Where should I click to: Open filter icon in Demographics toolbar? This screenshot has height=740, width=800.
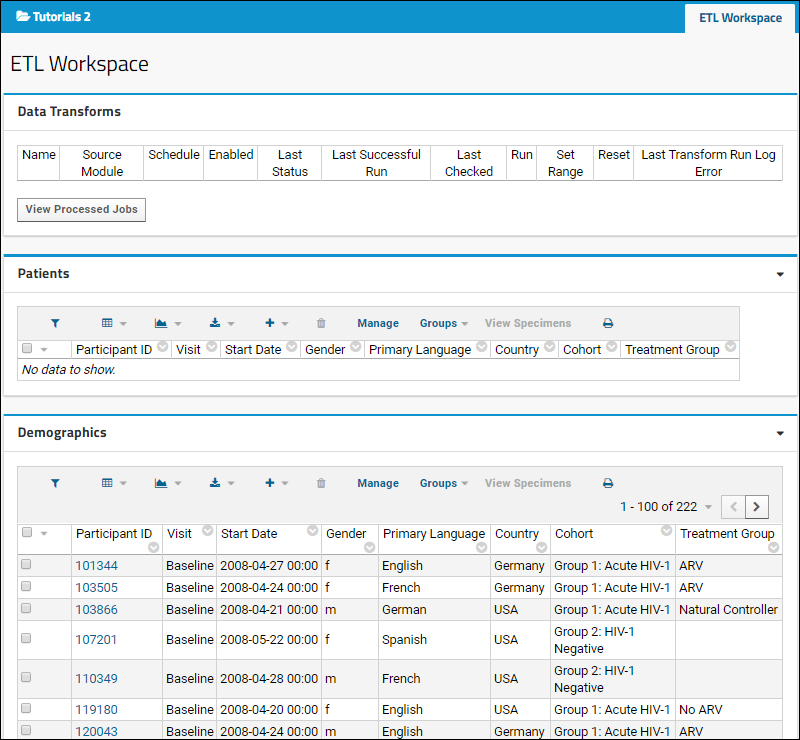pyautogui.click(x=55, y=483)
